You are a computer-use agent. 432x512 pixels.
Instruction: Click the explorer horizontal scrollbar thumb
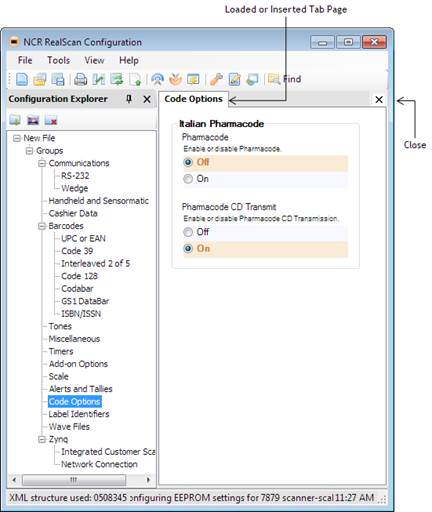(x=74, y=480)
